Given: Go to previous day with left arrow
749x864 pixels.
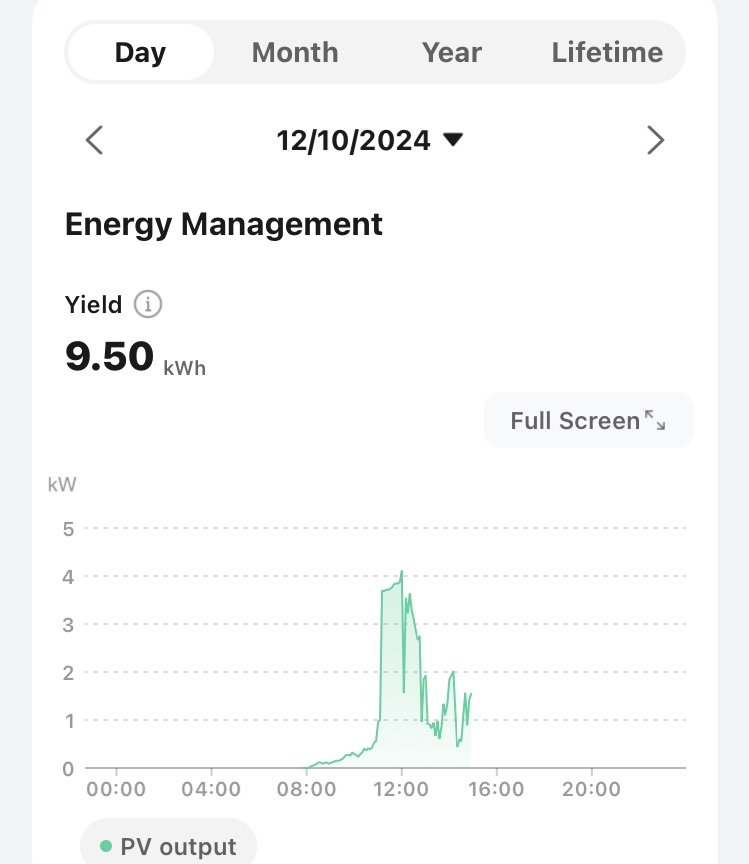Looking at the screenshot, I should tap(94, 140).
